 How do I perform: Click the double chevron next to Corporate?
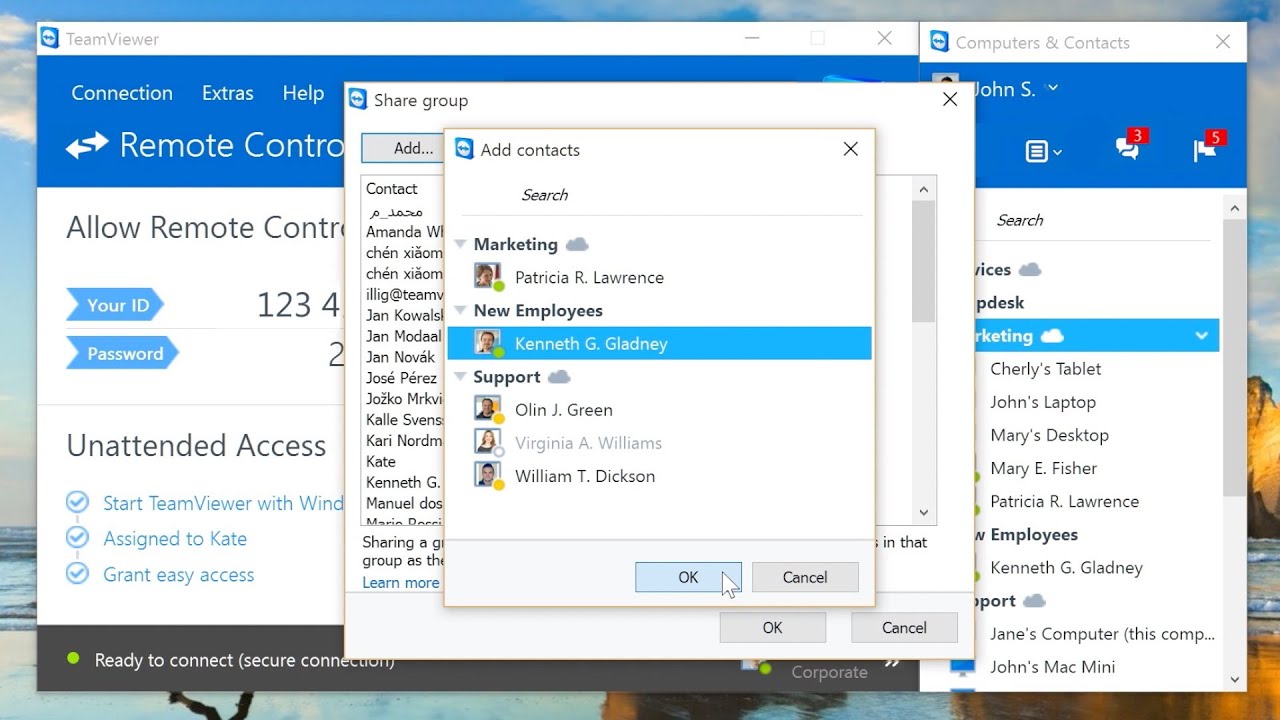pos(891,661)
